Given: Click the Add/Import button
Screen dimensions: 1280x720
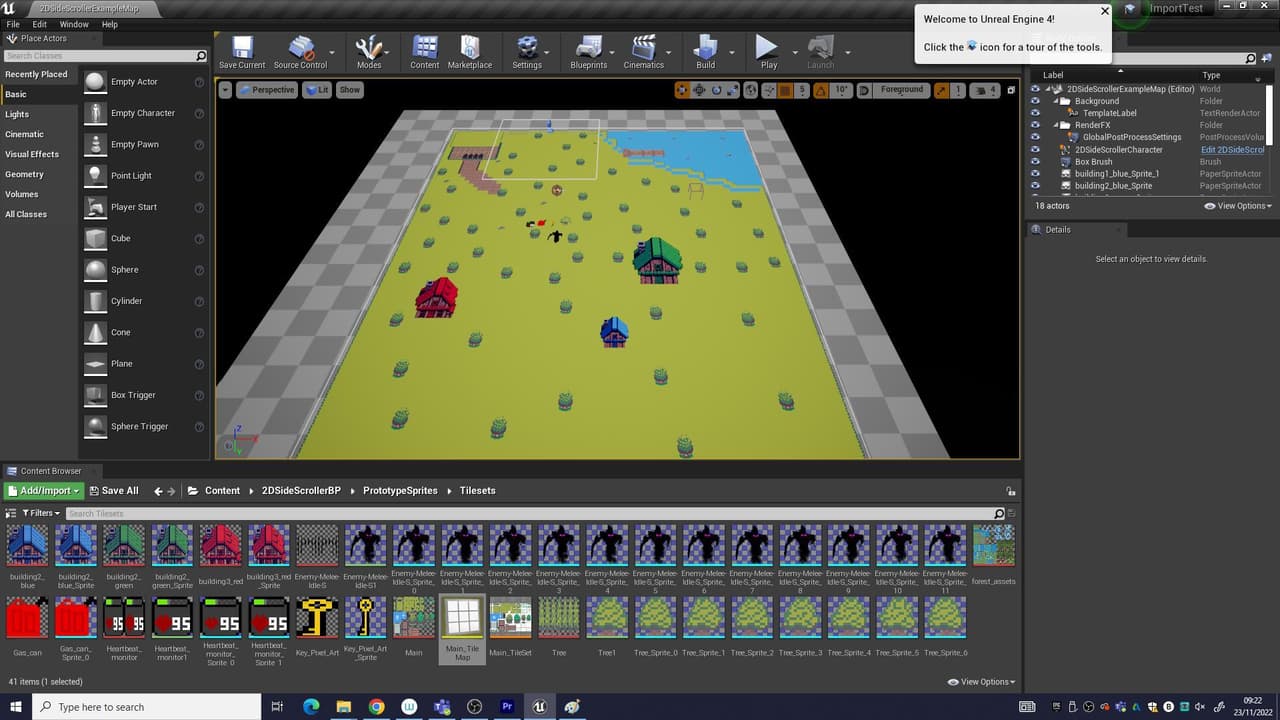Looking at the screenshot, I should click(43, 491).
